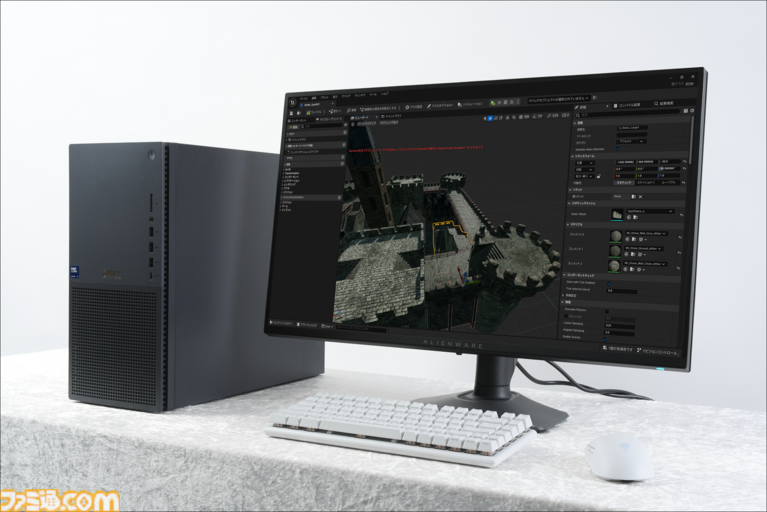Switch to the Find Results tab
Screen dimensions: 767x512
point(664,103)
